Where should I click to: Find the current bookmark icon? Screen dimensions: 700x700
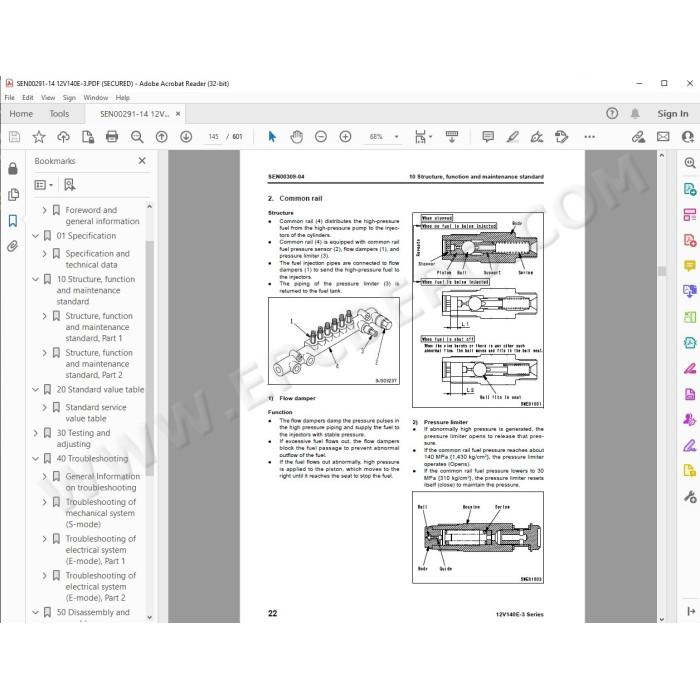[x=69, y=185]
